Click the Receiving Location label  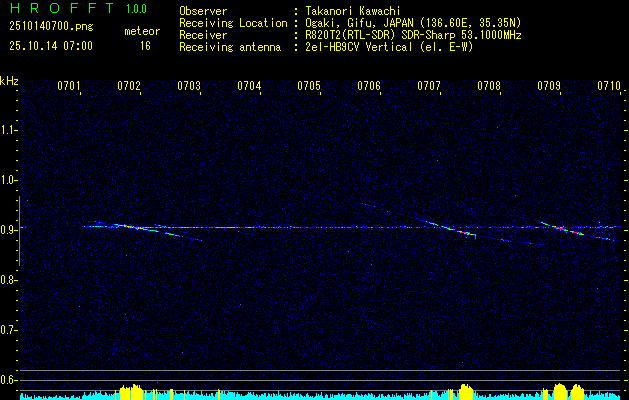[x=233, y=23]
